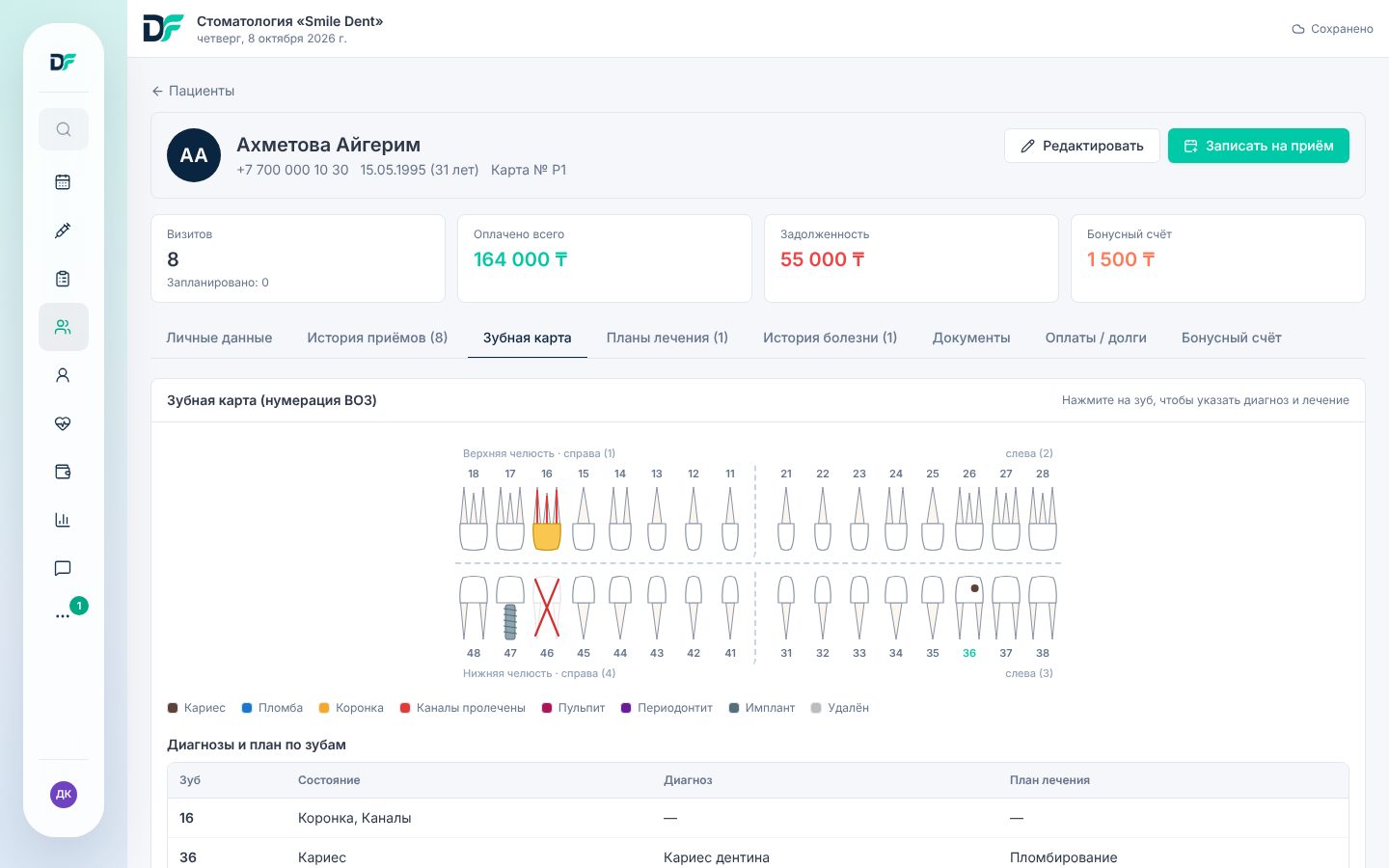
Task: Click the DF logo in the sidebar
Action: point(64,63)
